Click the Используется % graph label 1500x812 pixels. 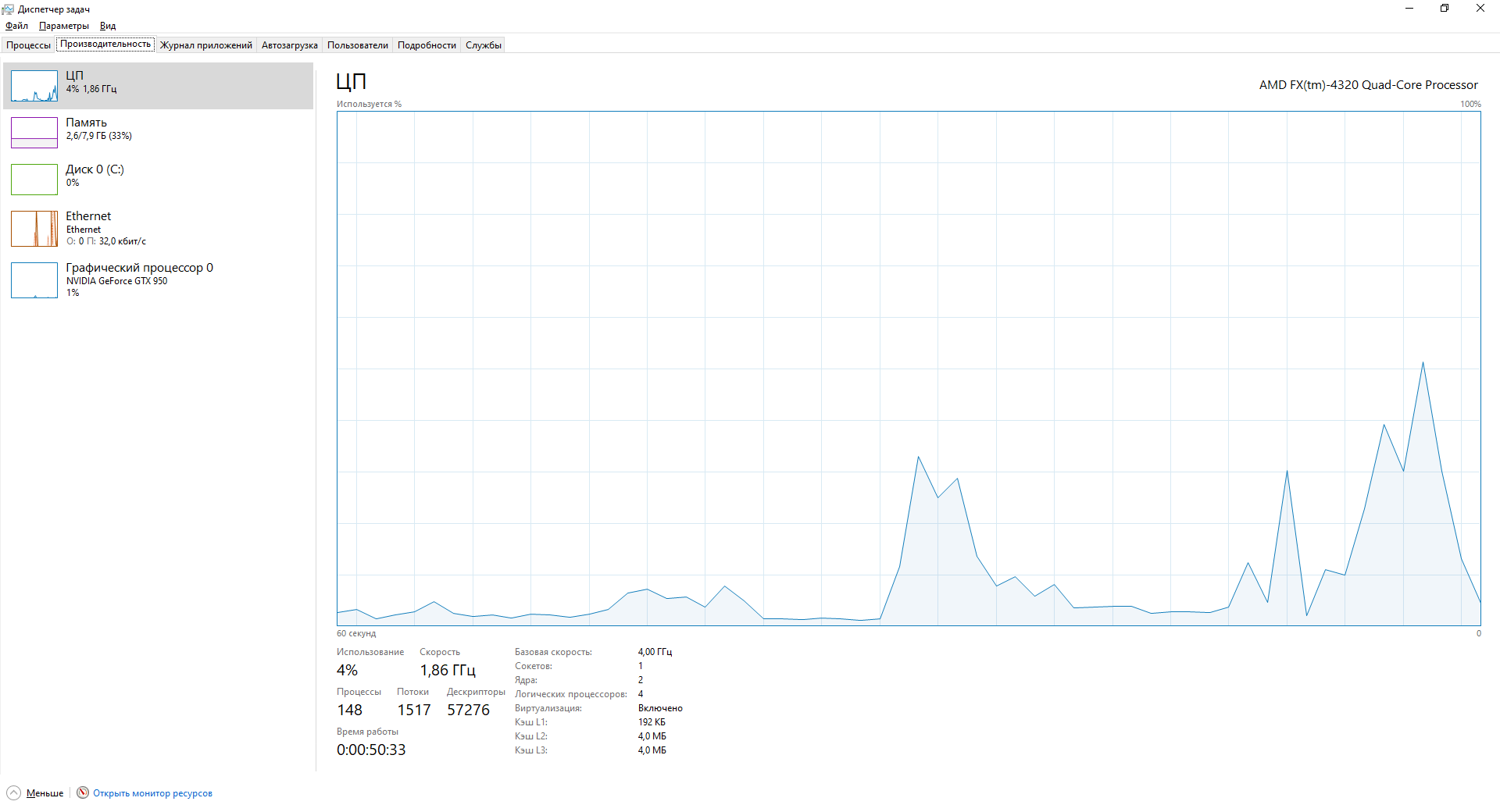click(369, 104)
